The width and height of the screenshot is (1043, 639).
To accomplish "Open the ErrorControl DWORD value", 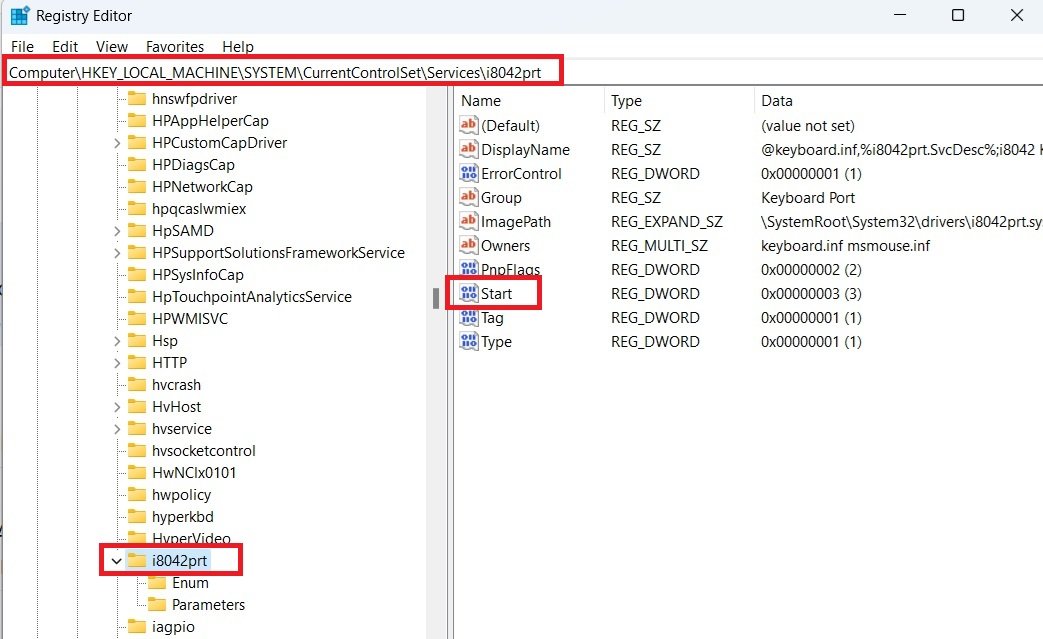I will pyautogui.click(x=521, y=173).
